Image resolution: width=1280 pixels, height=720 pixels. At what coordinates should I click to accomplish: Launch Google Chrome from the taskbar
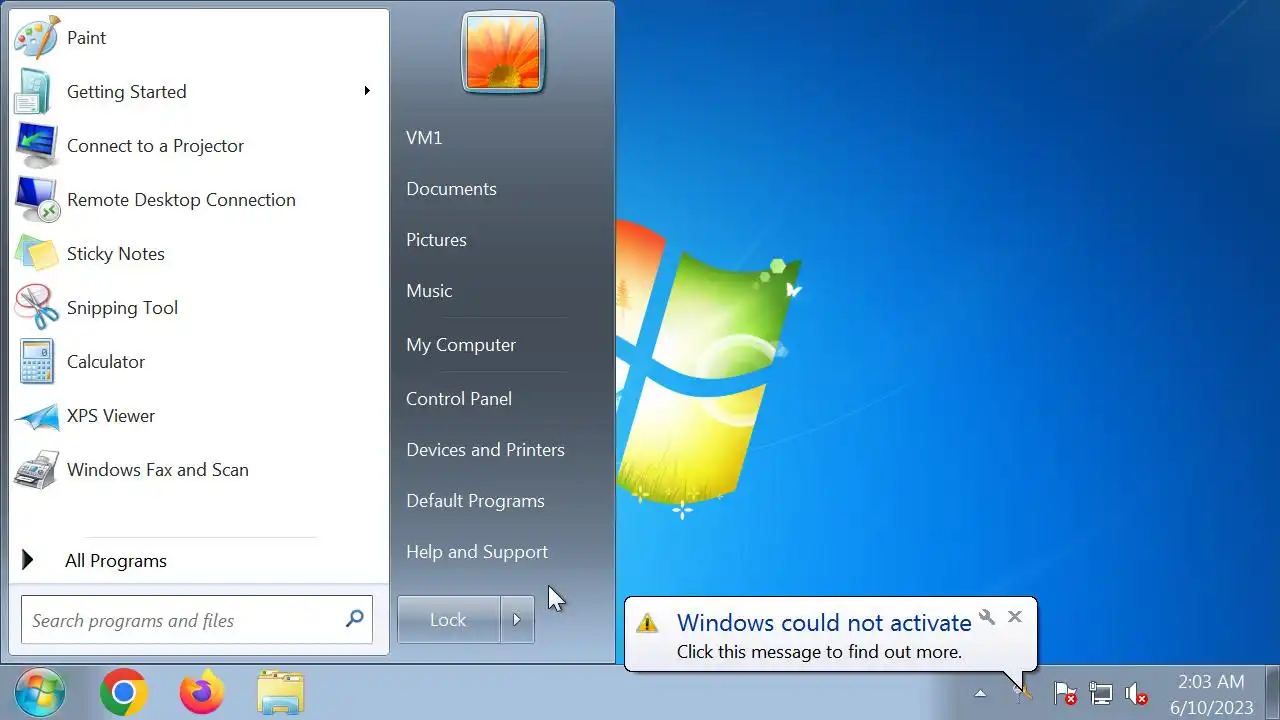[x=124, y=692]
